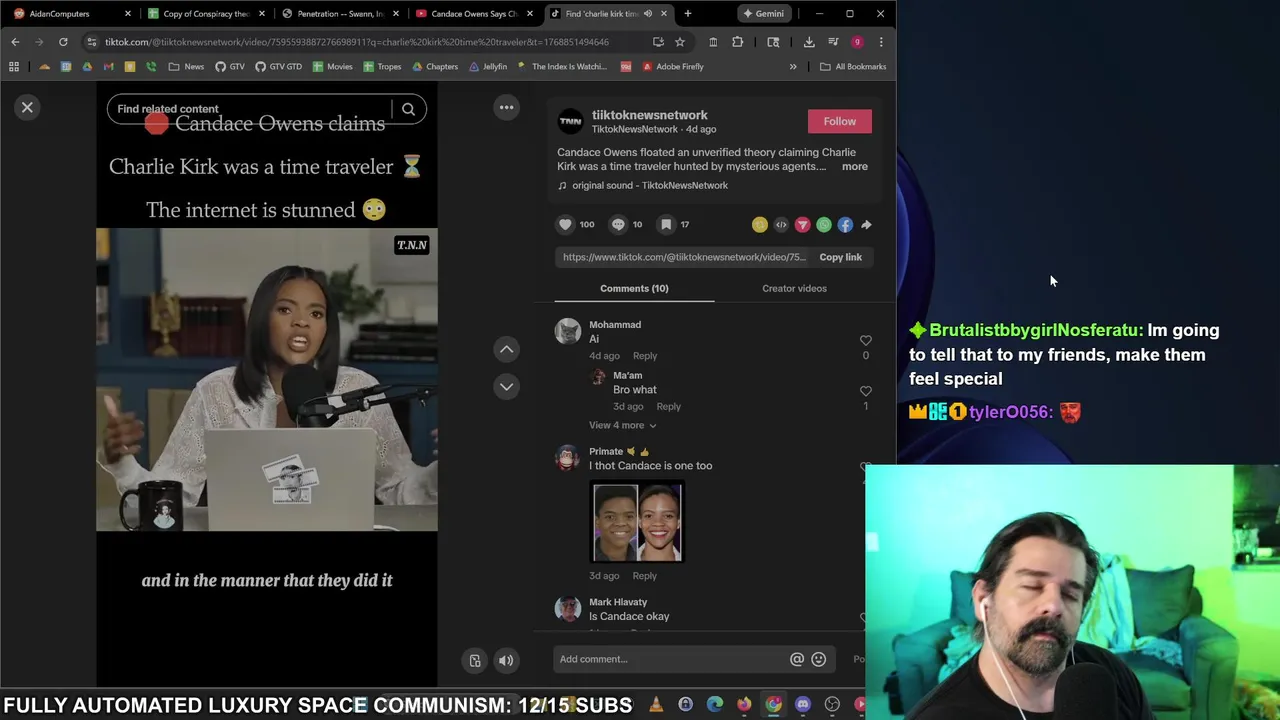The width and height of the screenshot is (1280, 720).
Task: Get embed code with the embed icon
Action: click(781, 225)
